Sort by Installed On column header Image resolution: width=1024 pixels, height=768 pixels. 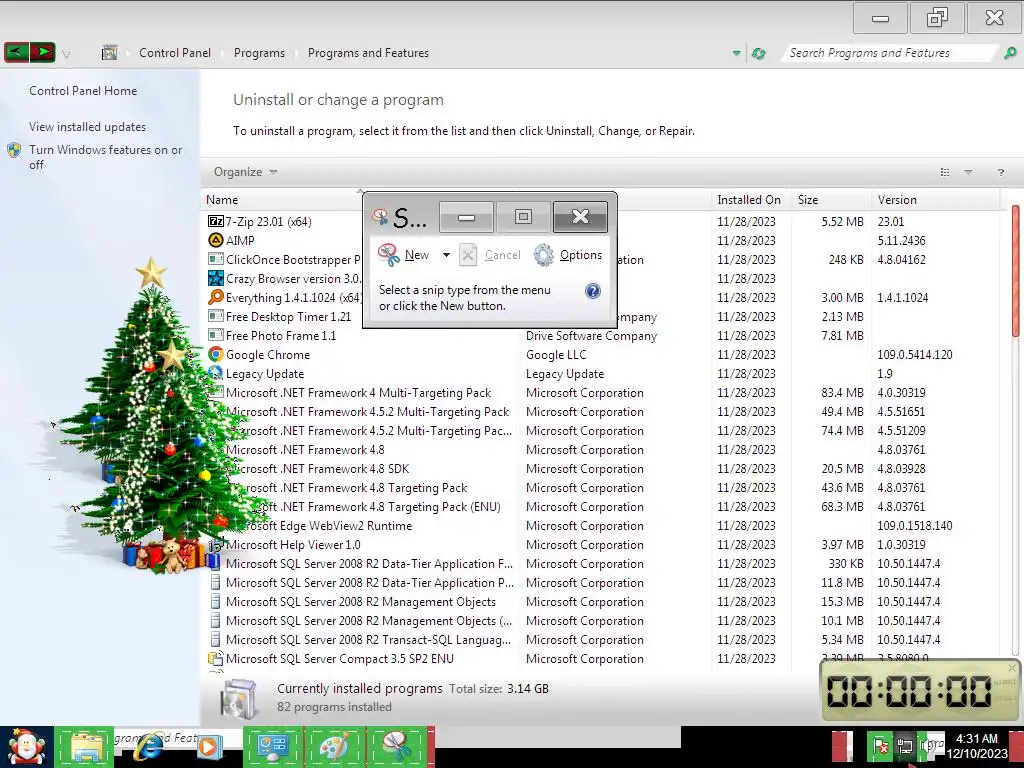coord(749,200)
